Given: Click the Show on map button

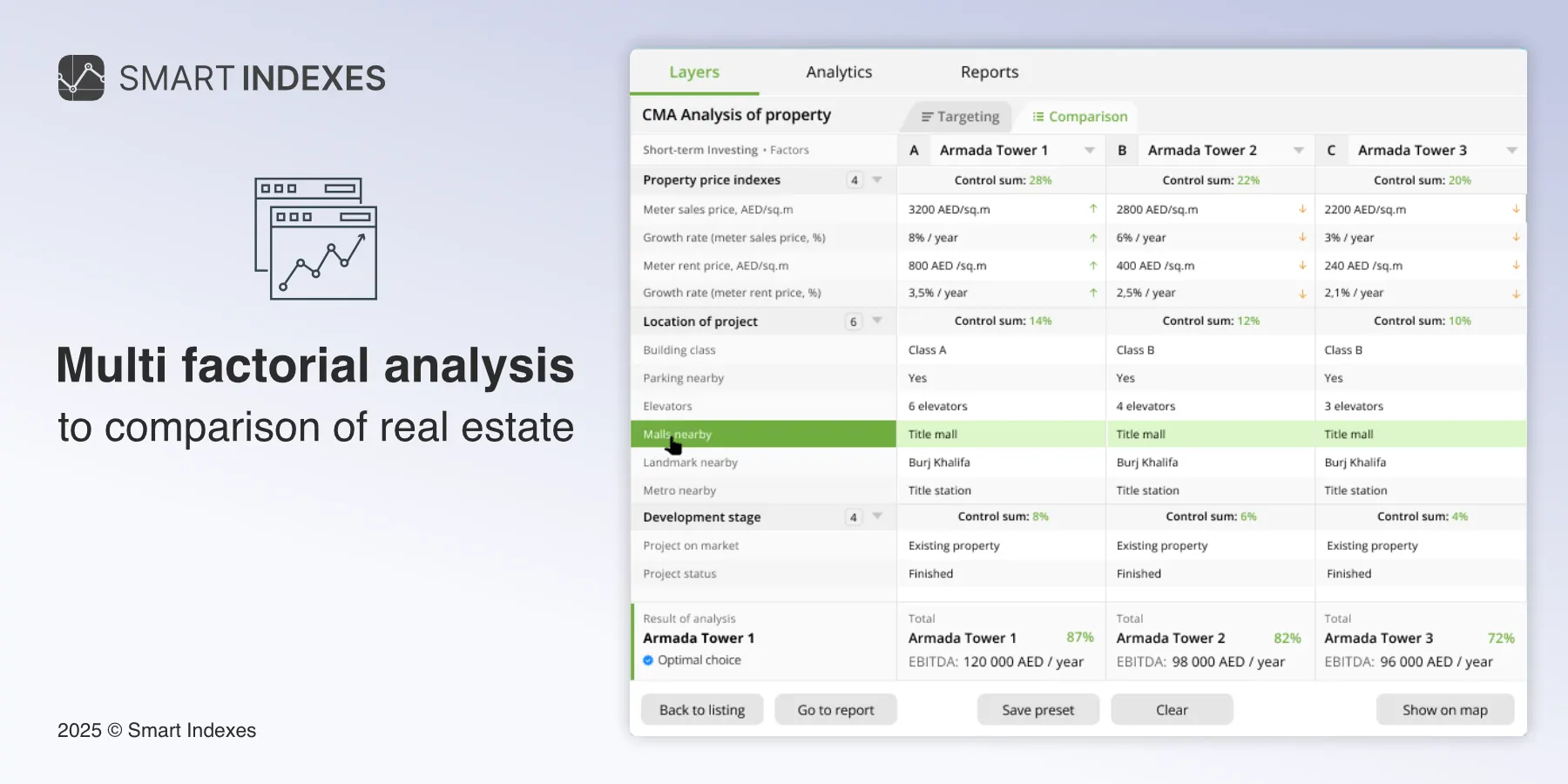Looking at the screenshot, I should click(x=1445, y=710).
